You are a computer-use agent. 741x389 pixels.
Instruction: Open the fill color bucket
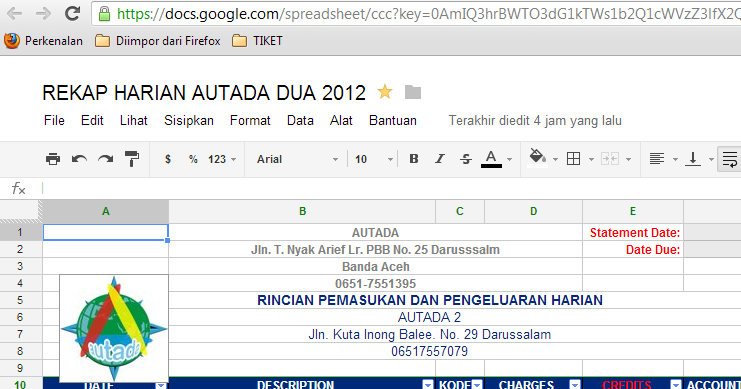click(x=537, y=158)
